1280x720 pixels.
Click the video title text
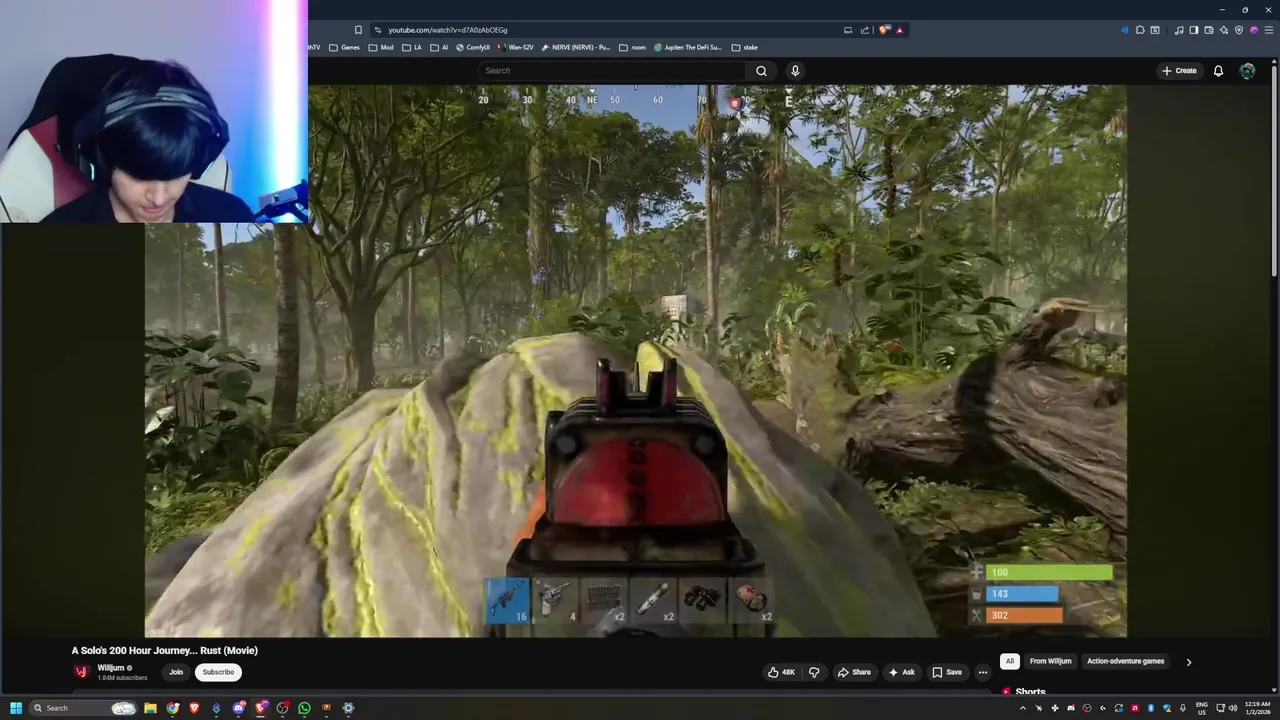click(164, 650)
